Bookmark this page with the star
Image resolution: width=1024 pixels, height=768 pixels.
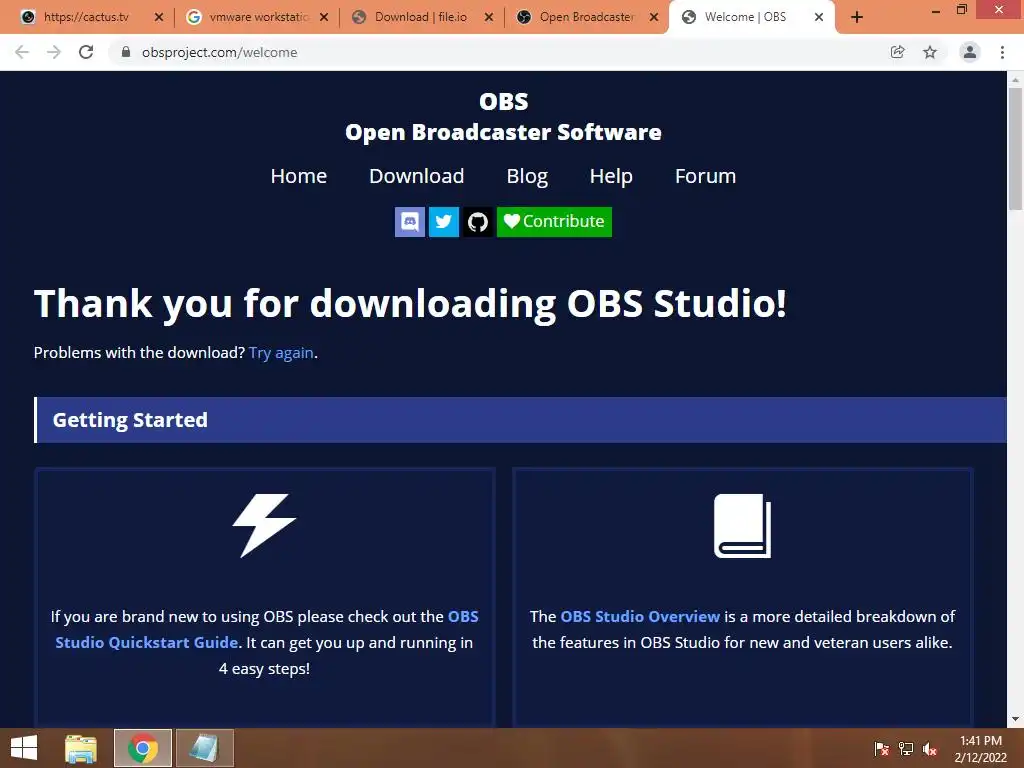[x=930, y=52]
